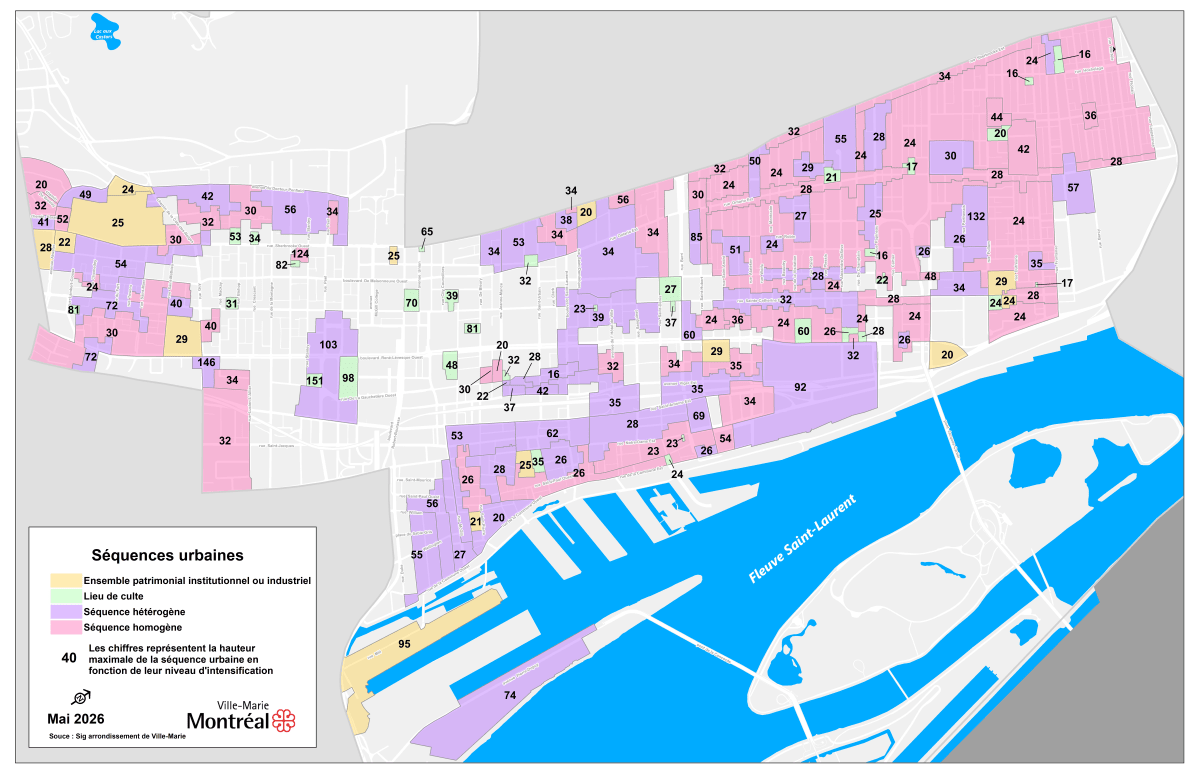This screenshot has height=776, width=1200.
Task: Click the purple 'Séquence hétérogène' legend swatch
Action: tap(66, 611)
